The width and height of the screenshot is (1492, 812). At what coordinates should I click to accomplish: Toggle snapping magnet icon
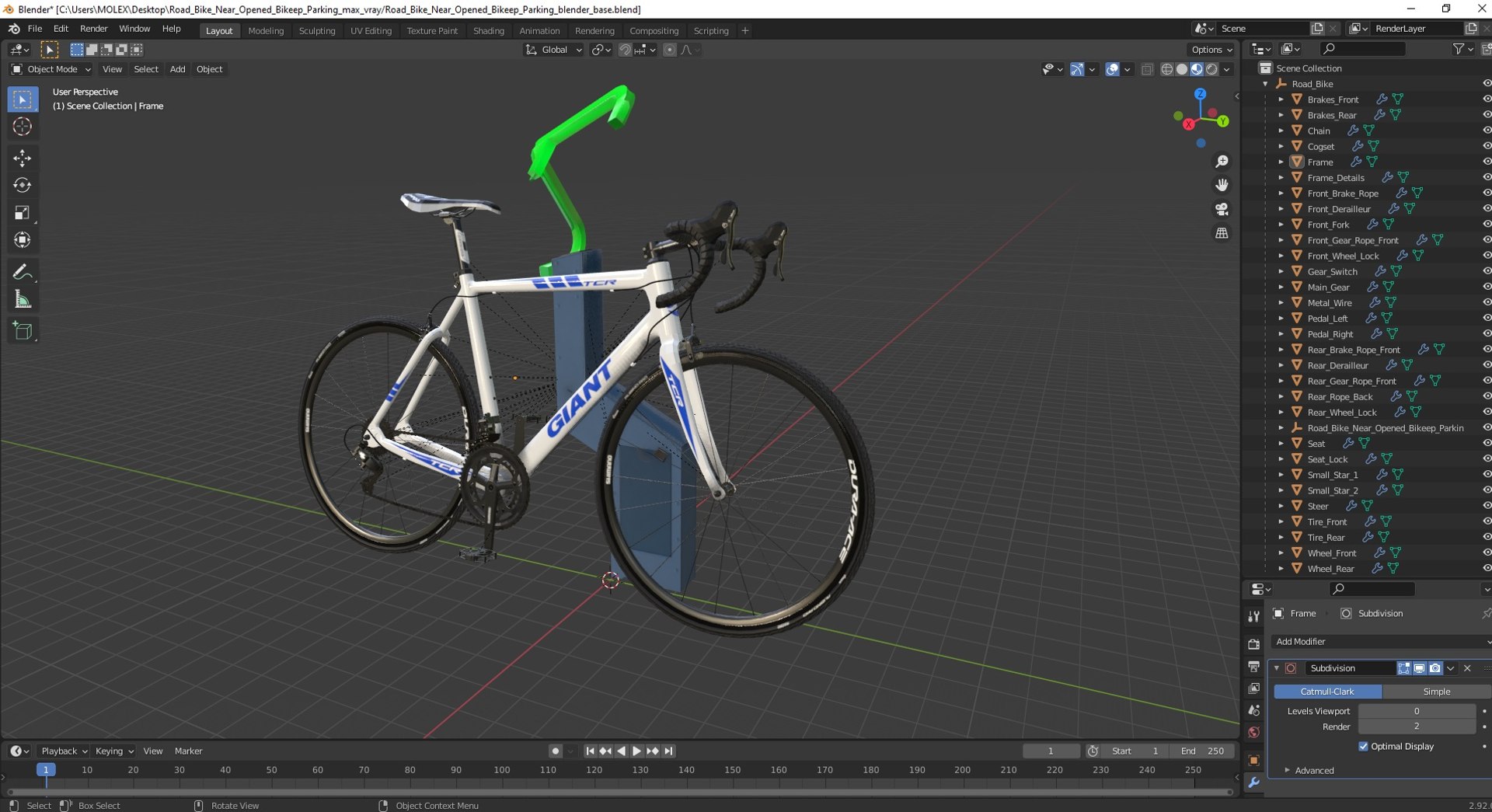pos(625,50)
